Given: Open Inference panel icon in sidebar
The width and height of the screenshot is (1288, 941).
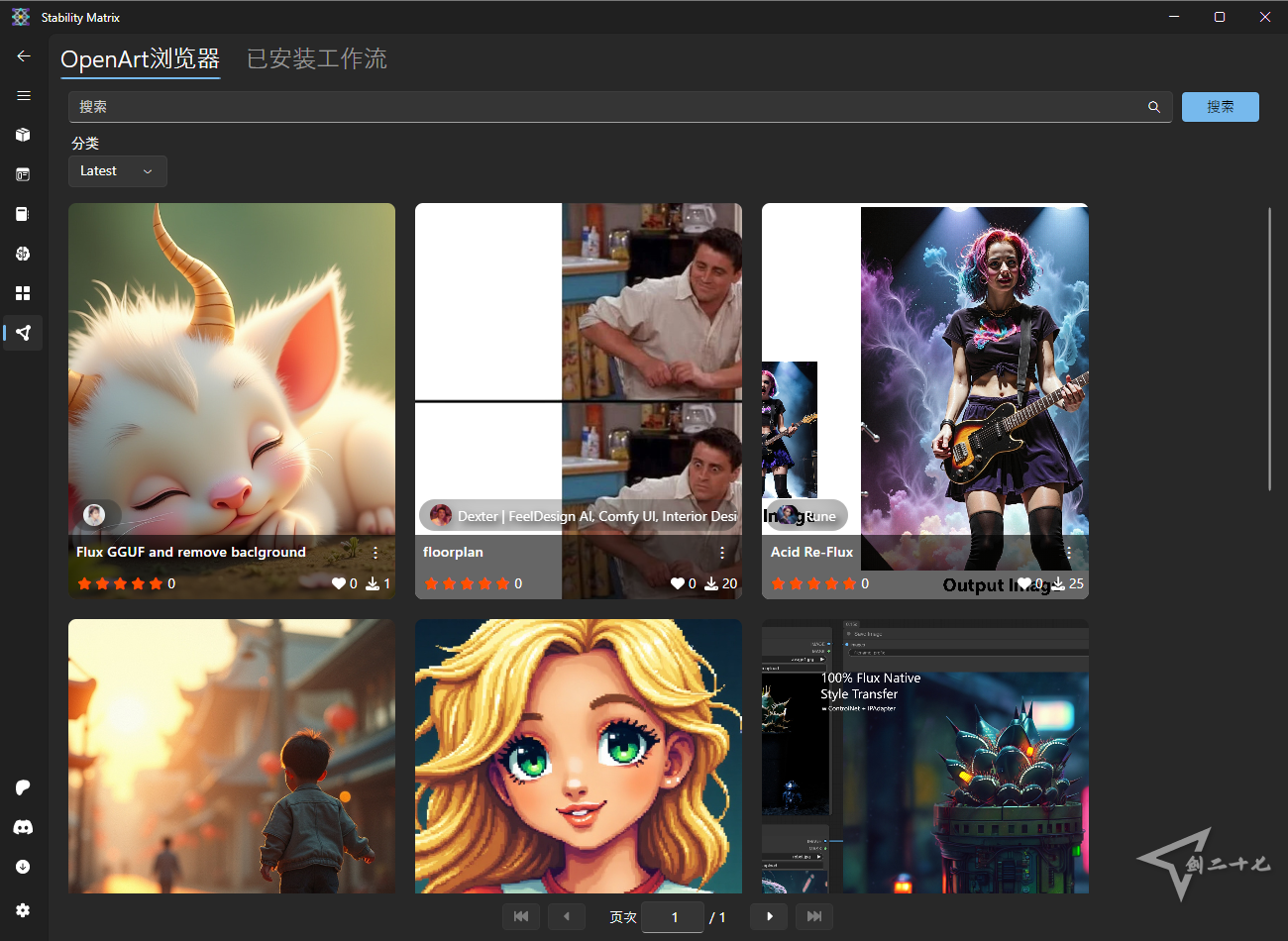Looking at the screenshot, I should (x=24, y=174).
